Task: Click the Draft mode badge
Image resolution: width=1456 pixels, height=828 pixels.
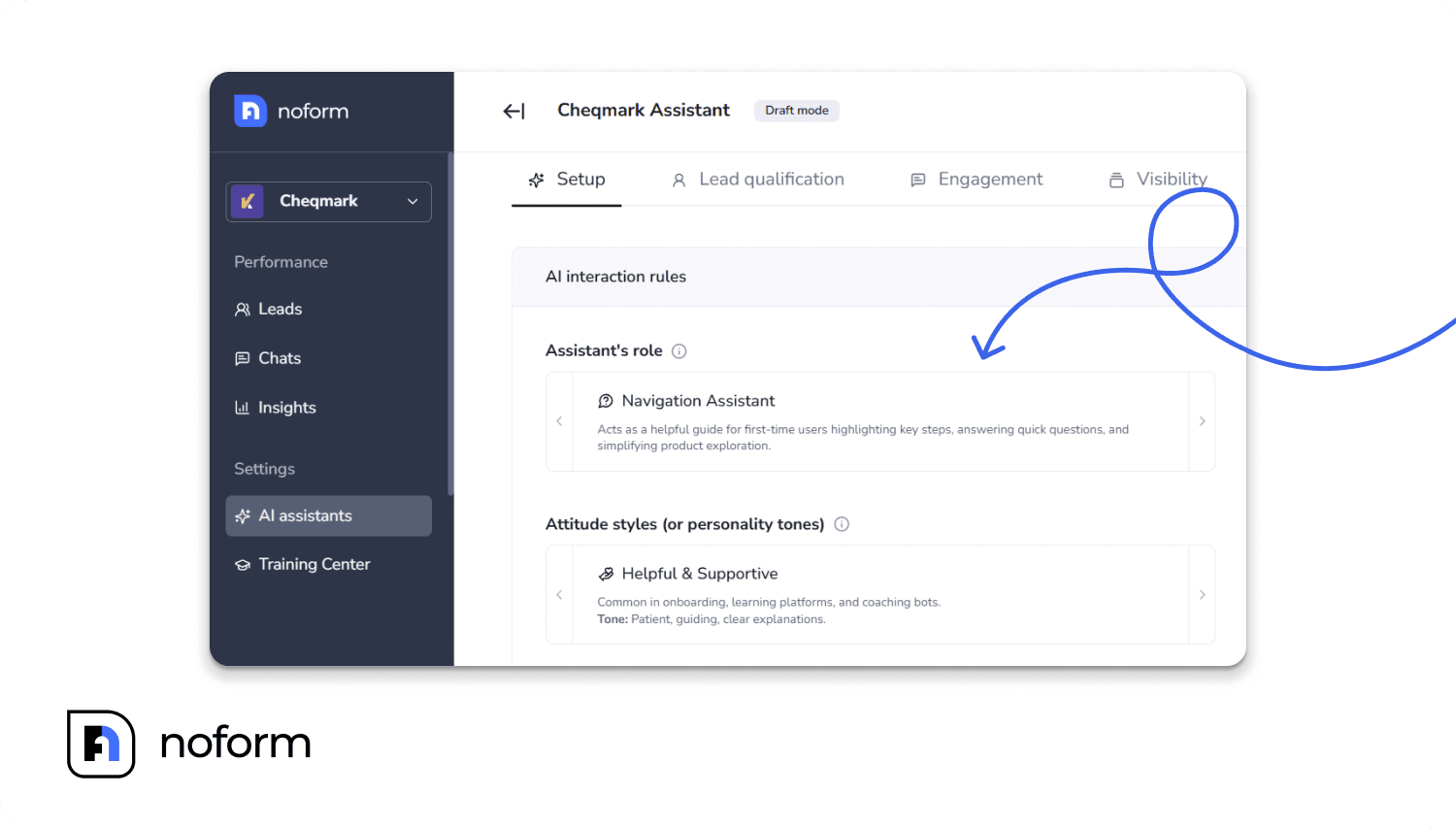Action: [x=796, y=110]
